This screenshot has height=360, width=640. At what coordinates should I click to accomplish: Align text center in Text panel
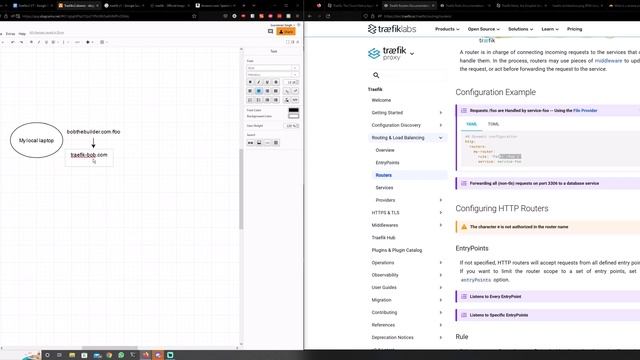coord(258,91)
